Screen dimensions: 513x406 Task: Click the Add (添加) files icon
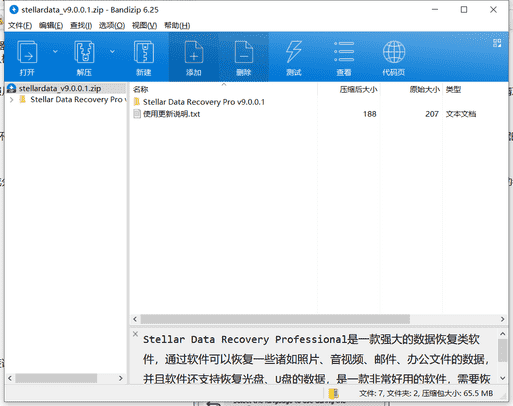(x=194, y=52)
